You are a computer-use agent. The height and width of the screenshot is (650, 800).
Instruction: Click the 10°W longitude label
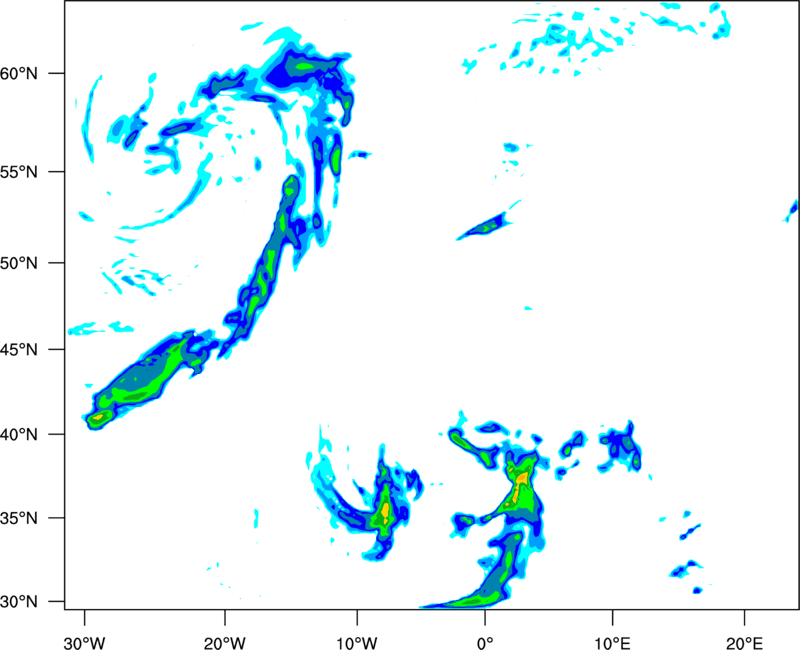[357, 643]
